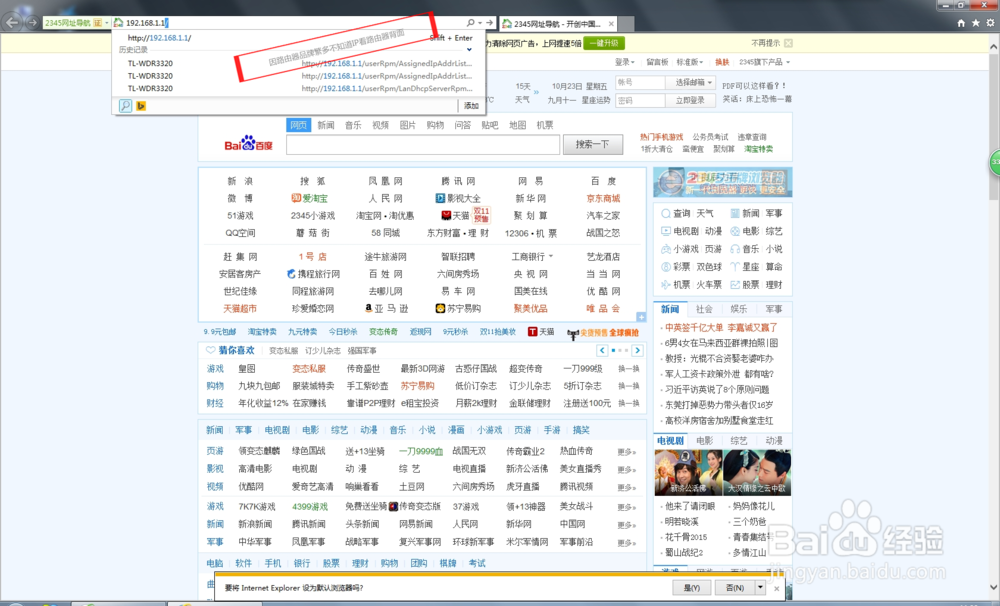Viewport: 1000px width, 606px height.
Task: Switch to the 电影 tab above thumbnails
Action: click(x=705, y=440)
